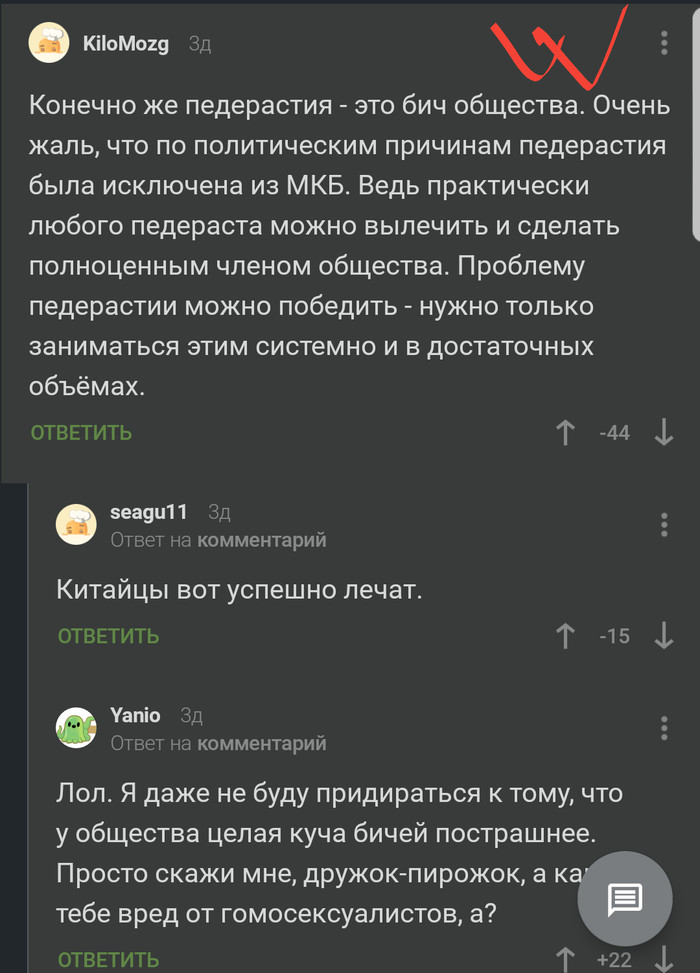Downvote Yanio's reply
The height and width of the screenshot is (973, 700).
(x=663, y=960)
